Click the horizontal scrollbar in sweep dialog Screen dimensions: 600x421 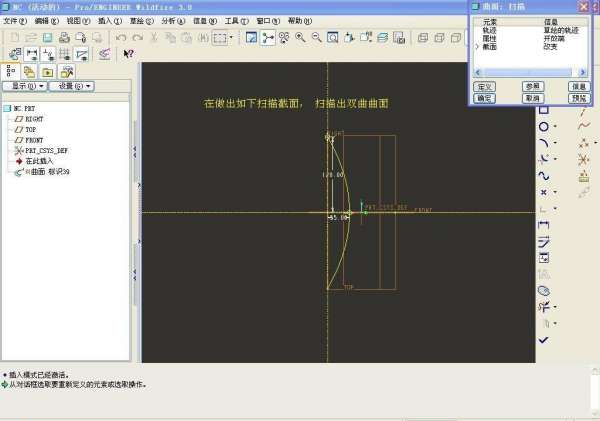(x=530, y=72)
